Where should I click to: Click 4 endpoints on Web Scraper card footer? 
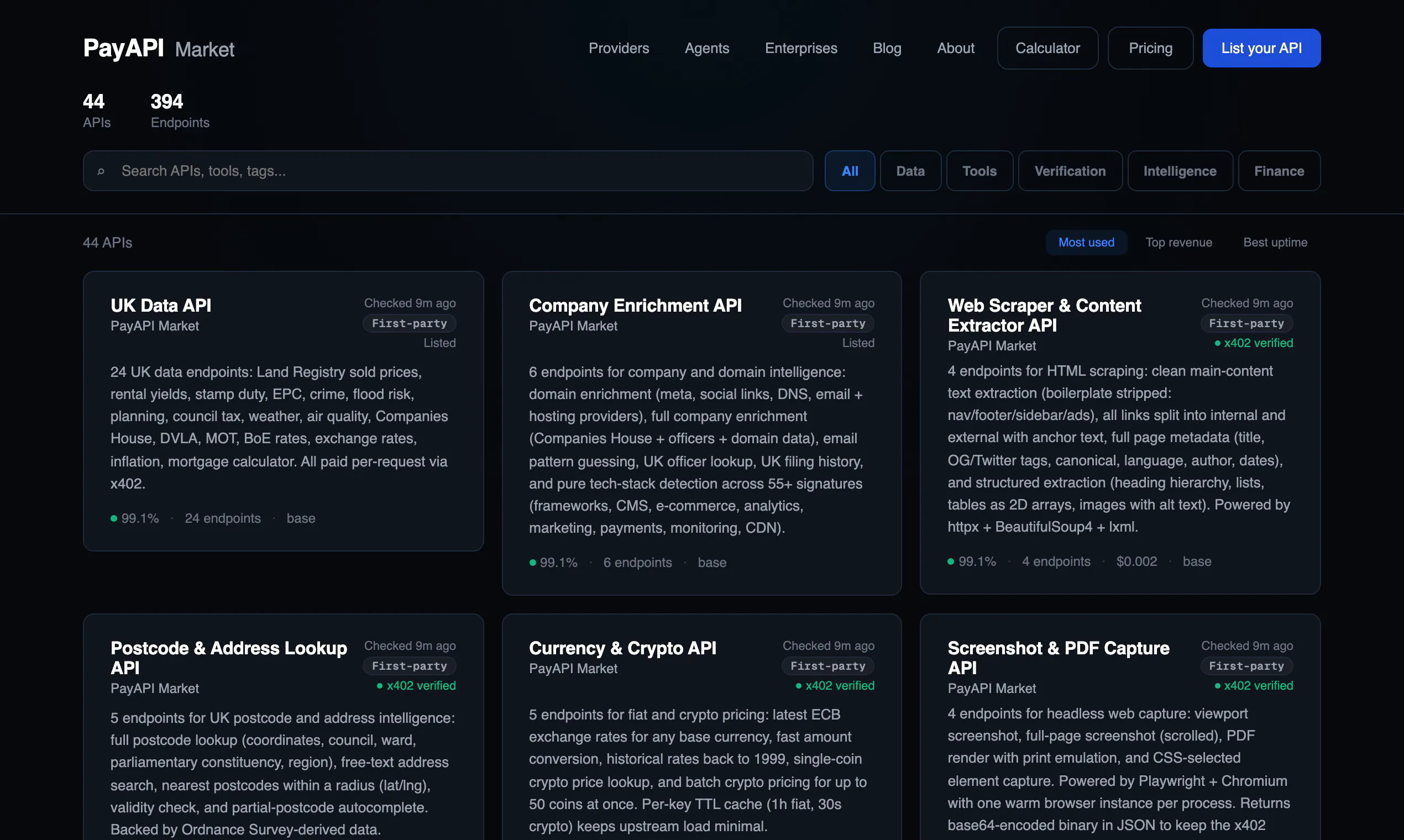coord(1056,561)
